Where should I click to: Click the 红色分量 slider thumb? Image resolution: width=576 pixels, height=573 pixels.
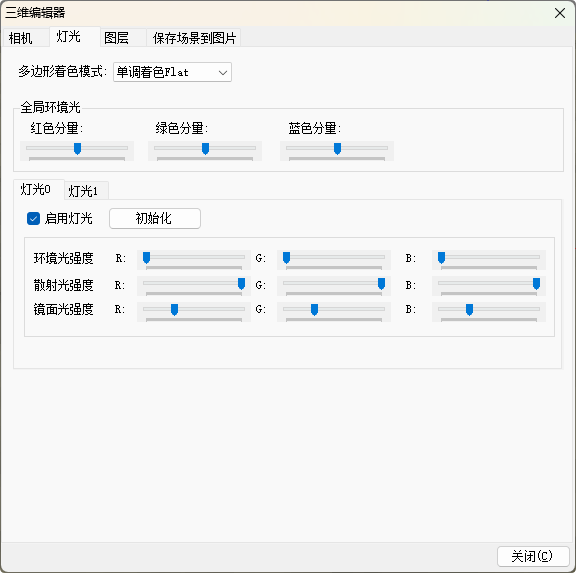click(x=77, y=148)
